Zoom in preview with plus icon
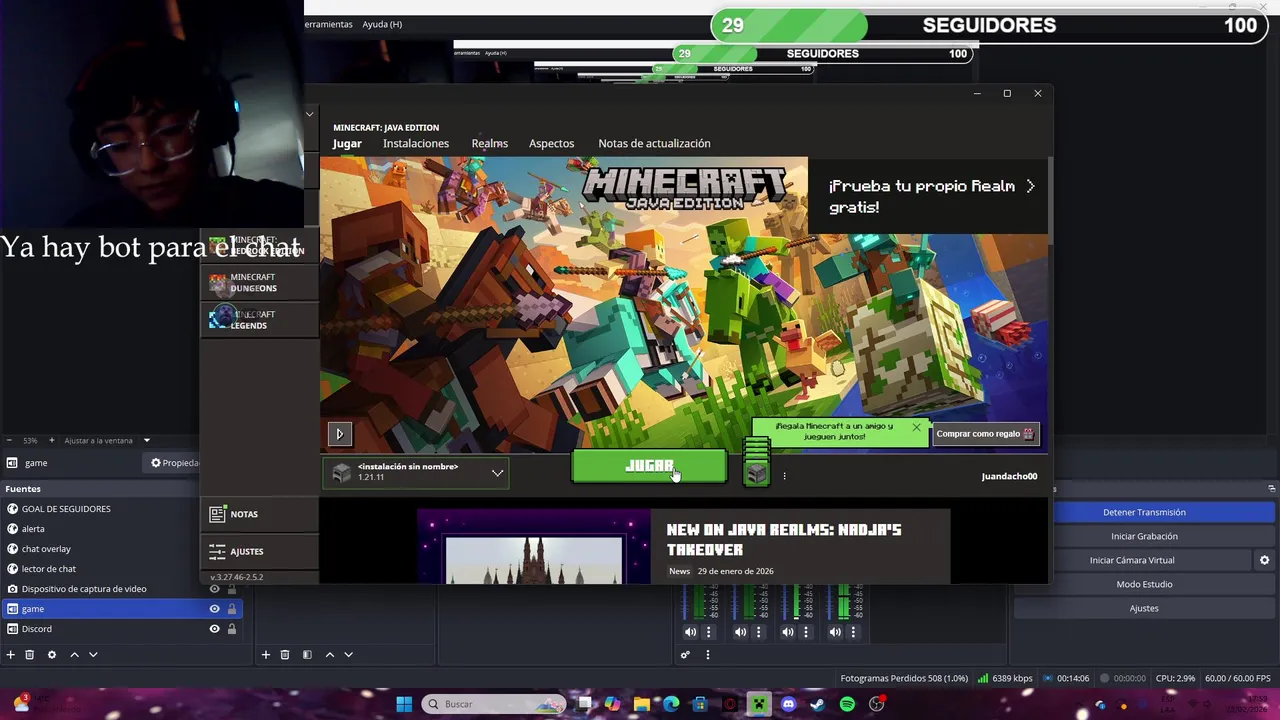The width and height of the screenshot is (1280, 720). point(52,440)
